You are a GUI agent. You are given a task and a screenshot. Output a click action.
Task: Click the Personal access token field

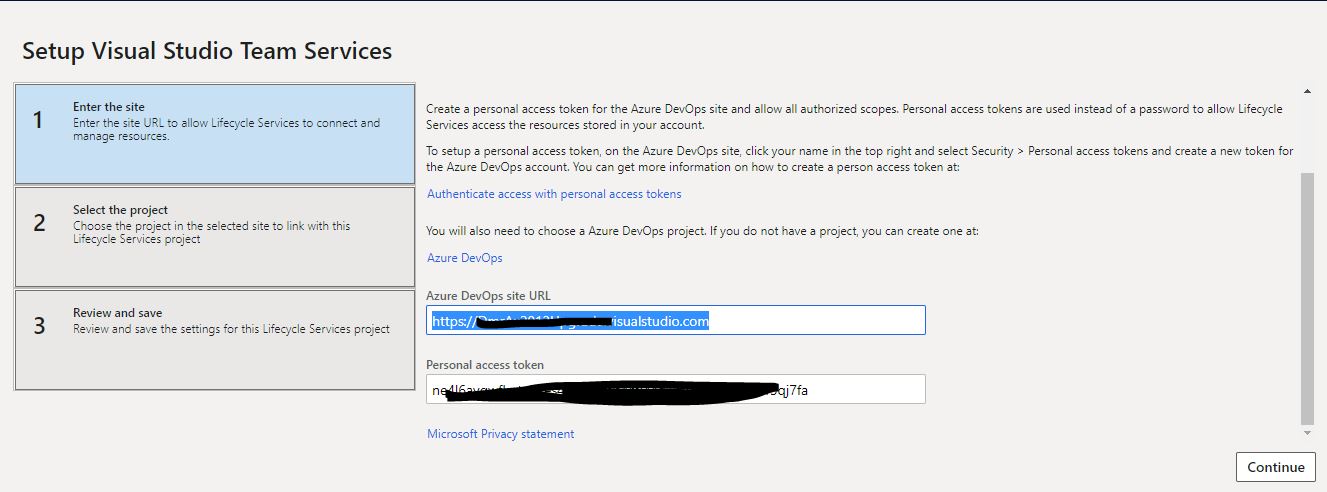[676, 389]
